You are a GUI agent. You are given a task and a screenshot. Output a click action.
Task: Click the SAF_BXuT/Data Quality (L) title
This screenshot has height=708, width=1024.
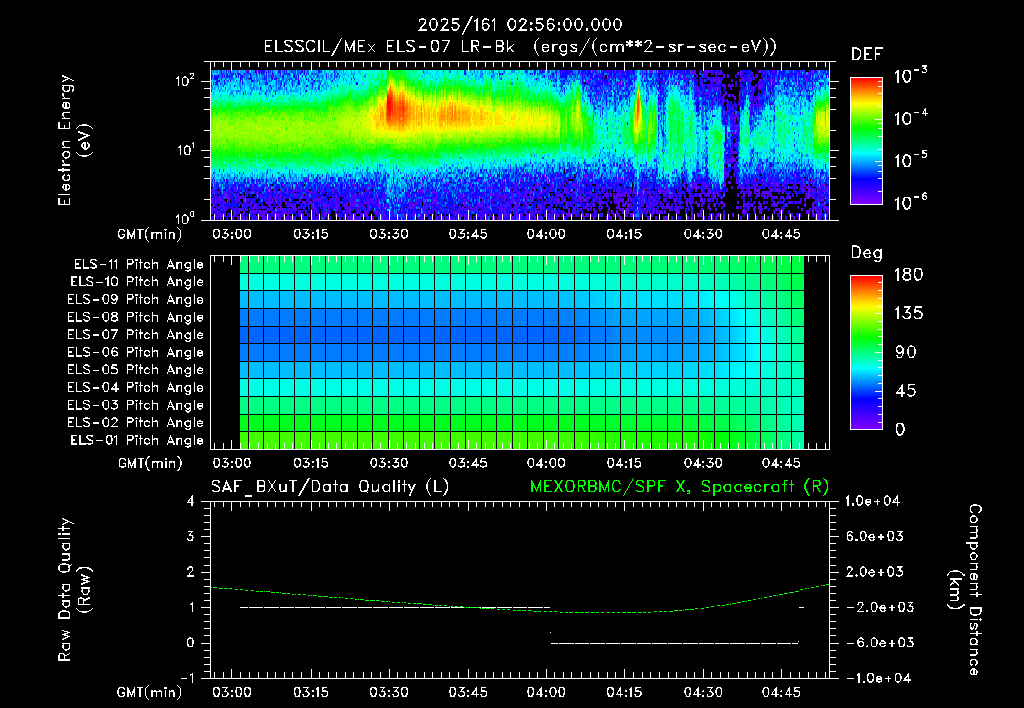[330, 487]
